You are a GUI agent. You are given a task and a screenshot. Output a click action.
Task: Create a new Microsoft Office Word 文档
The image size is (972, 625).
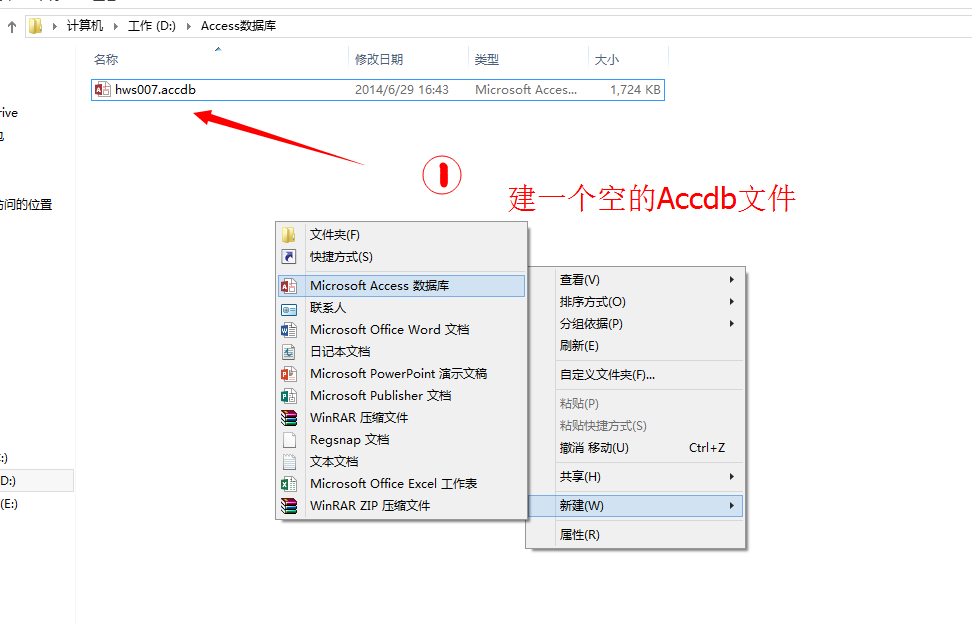[x=402, y=330]
